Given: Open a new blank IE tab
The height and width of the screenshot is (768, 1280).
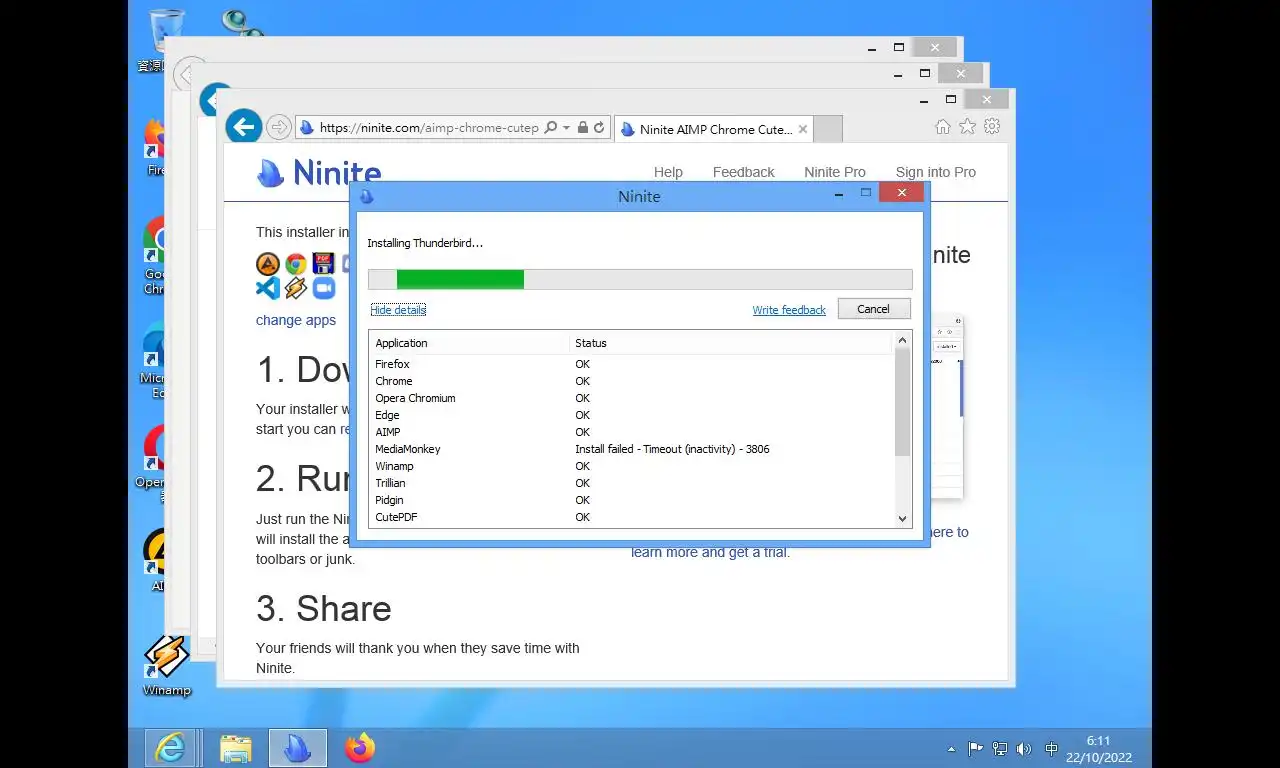Looking at the screenshot, I should 828,129.
